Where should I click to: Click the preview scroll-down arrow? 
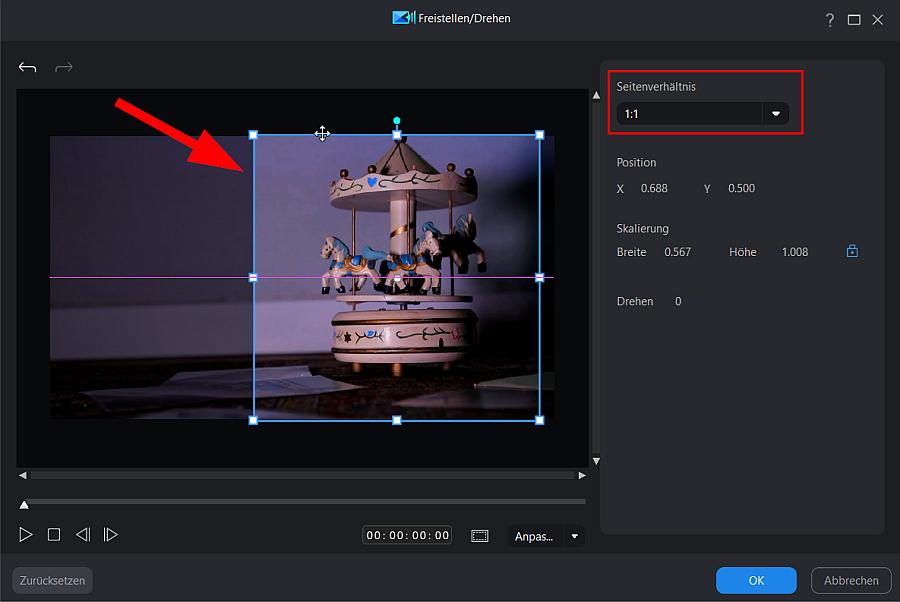596,461
